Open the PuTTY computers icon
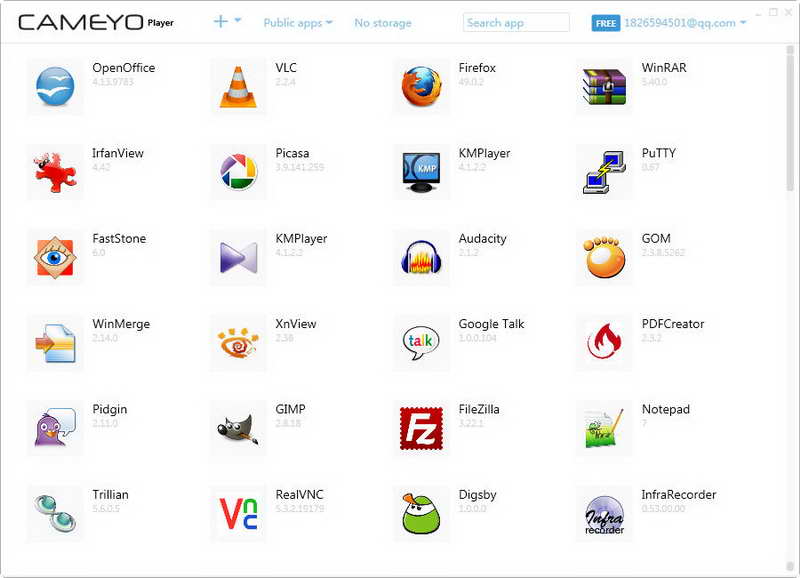This screenshot has height=578, width=800. coord(604,172)
